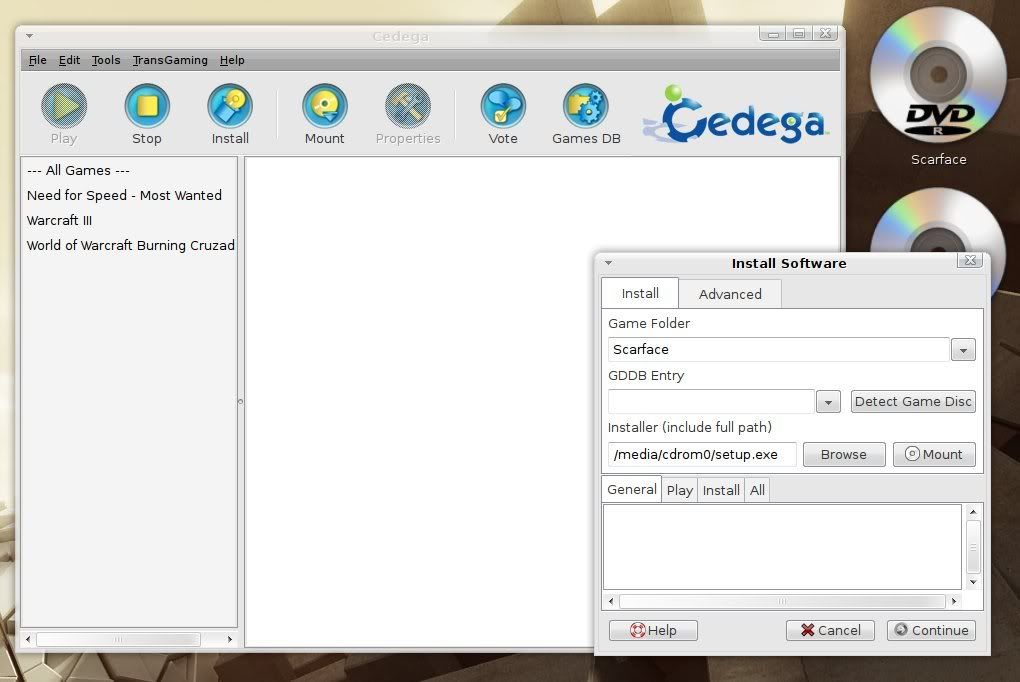This screenshot has width=1020, height=682.
Task: Click the Detect Game Disc button
Action: [913, 402]
